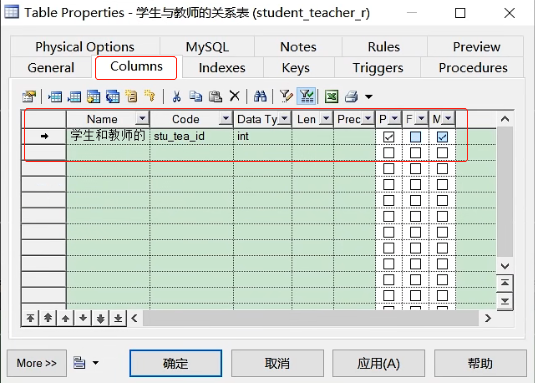Click the Print icon in toolbar
This screenshot has height=383, width=535.
click(351, 97)
